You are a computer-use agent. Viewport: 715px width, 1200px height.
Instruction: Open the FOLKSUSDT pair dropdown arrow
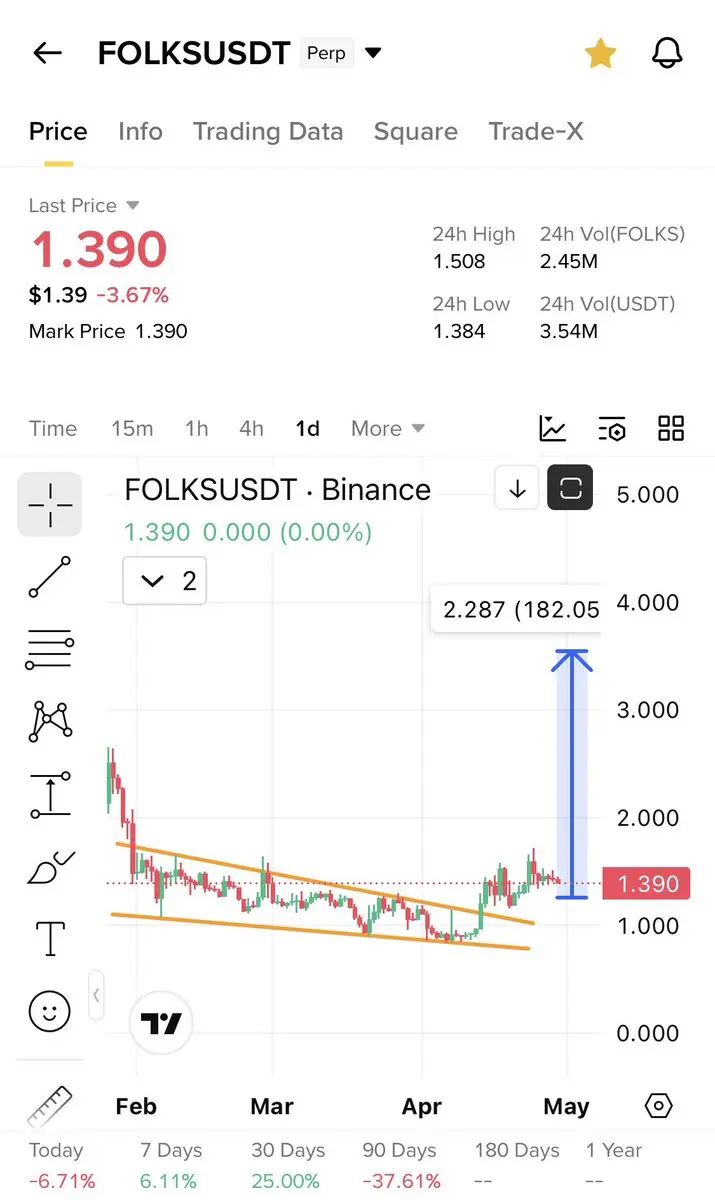pos(373,53)
